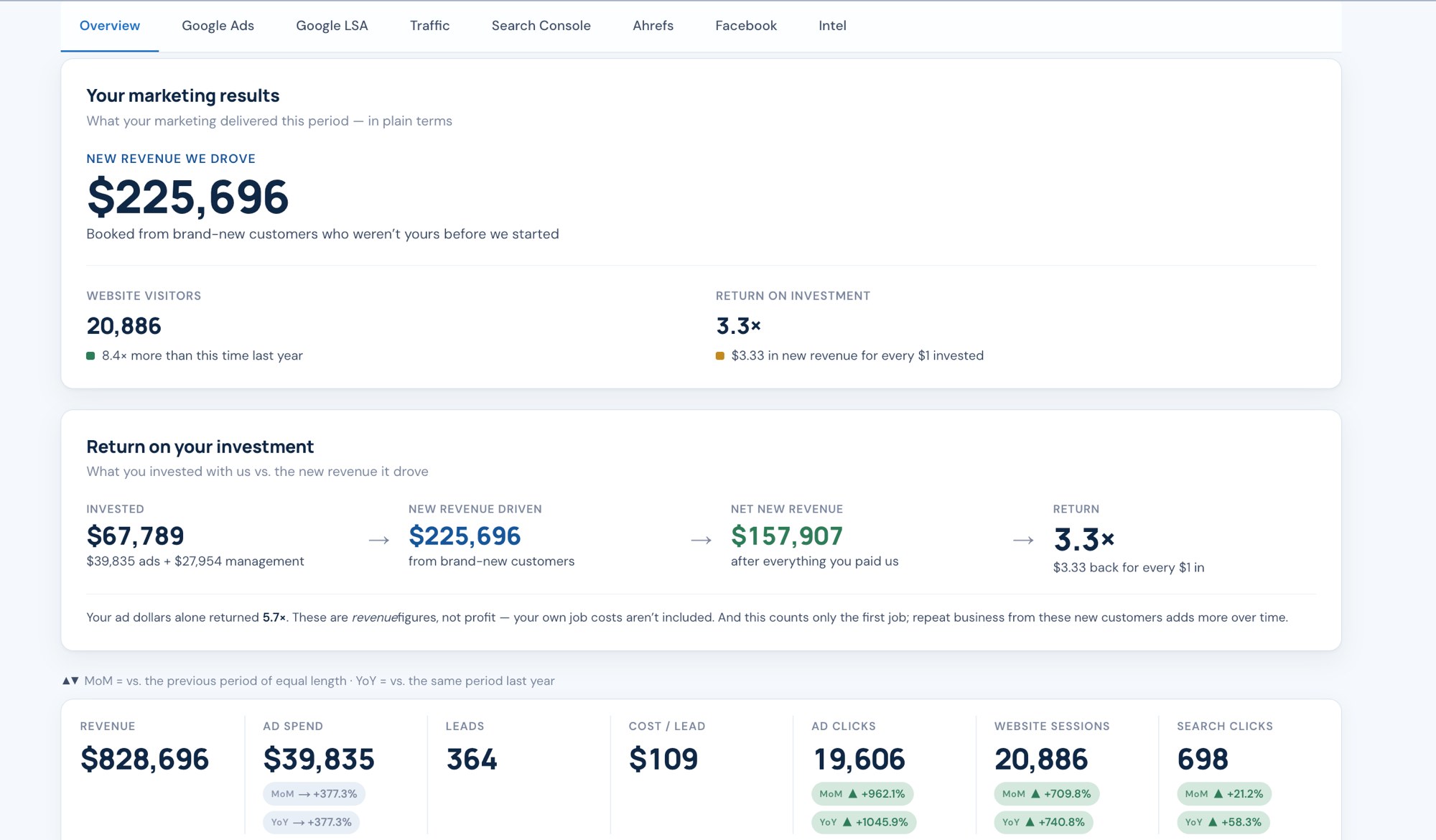This screenshot has height=840, width=1436.
Task: Select the Traffic tab
Action: coord(429,26)
